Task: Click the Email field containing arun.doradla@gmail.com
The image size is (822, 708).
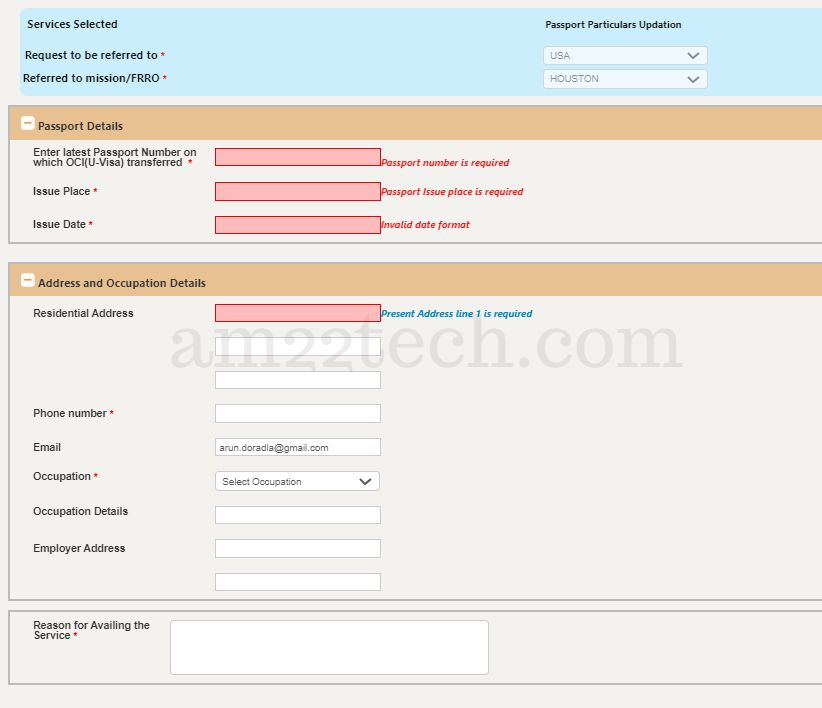Action: pos(297,446)
